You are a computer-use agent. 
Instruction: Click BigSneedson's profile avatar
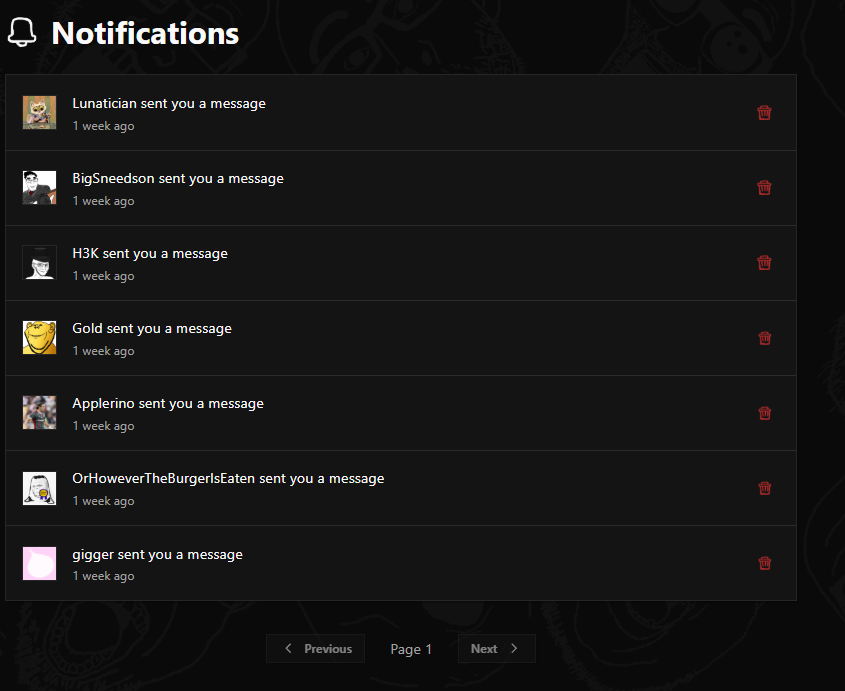coord(39,188)
